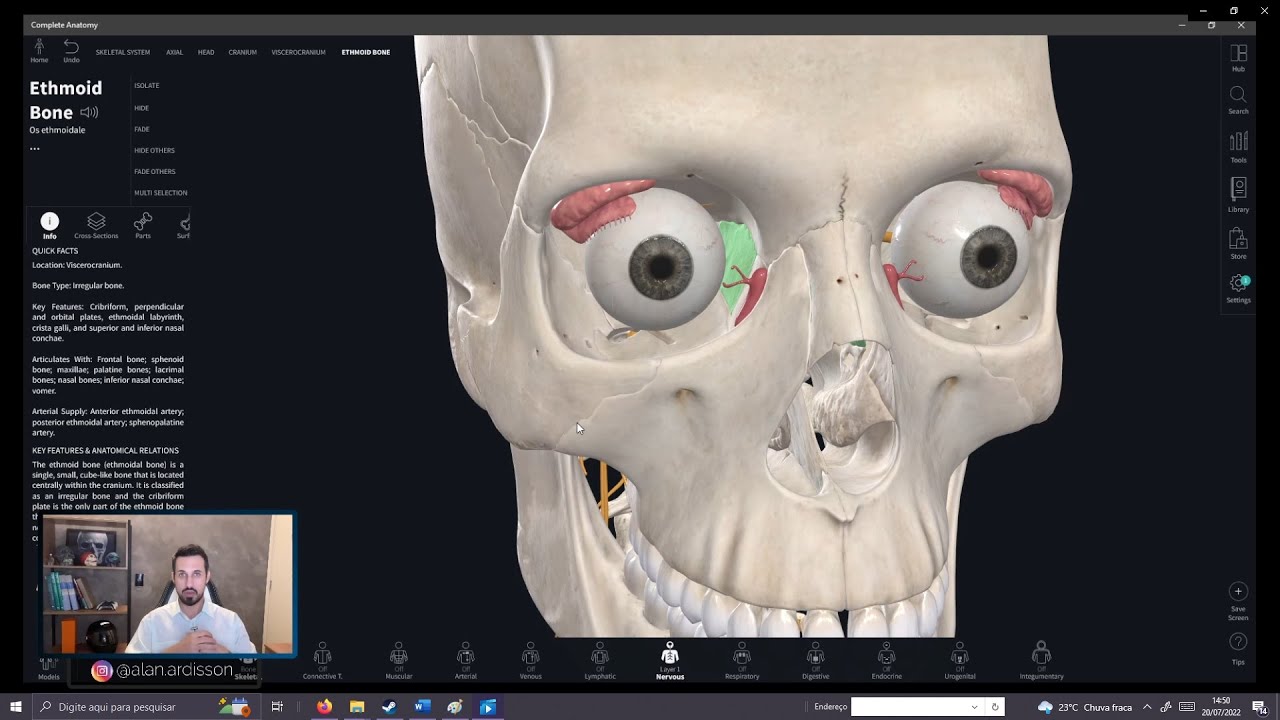The height and width of the screenshot is (720, 1280).
Task: Open the Tips help icon
Action: pyautogui.click(x=1238, y=648)
